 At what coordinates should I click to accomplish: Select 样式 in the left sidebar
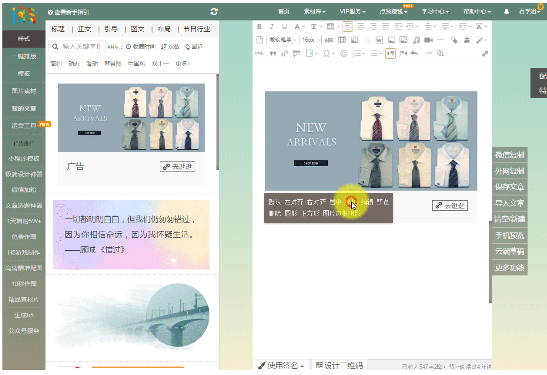coord(24,39)
